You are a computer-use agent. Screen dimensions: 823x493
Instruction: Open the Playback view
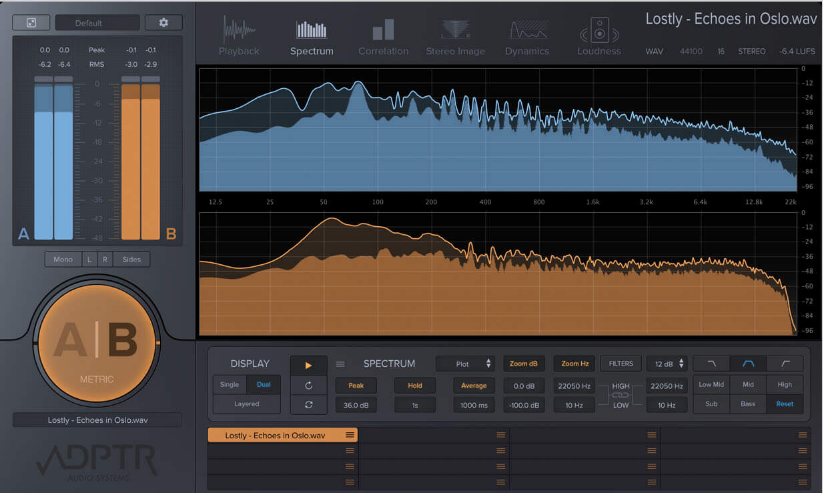point(239,34)
